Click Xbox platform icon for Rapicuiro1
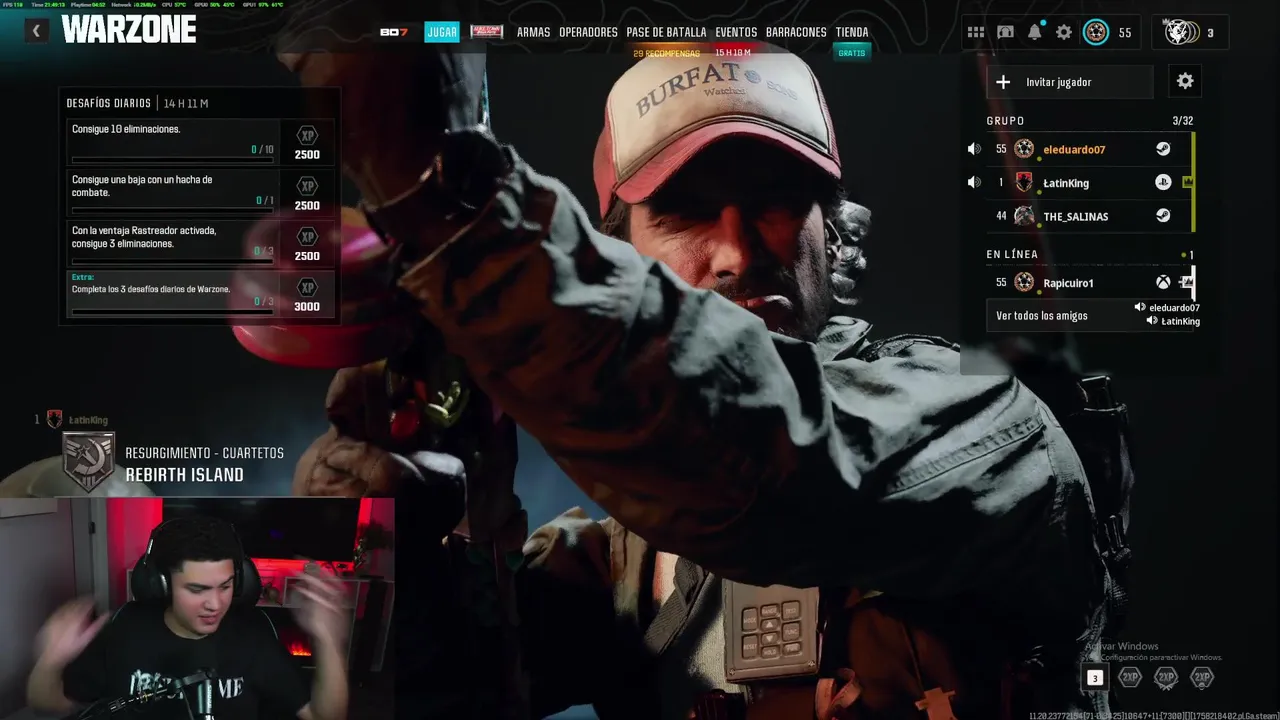 tap(1163, 283)
